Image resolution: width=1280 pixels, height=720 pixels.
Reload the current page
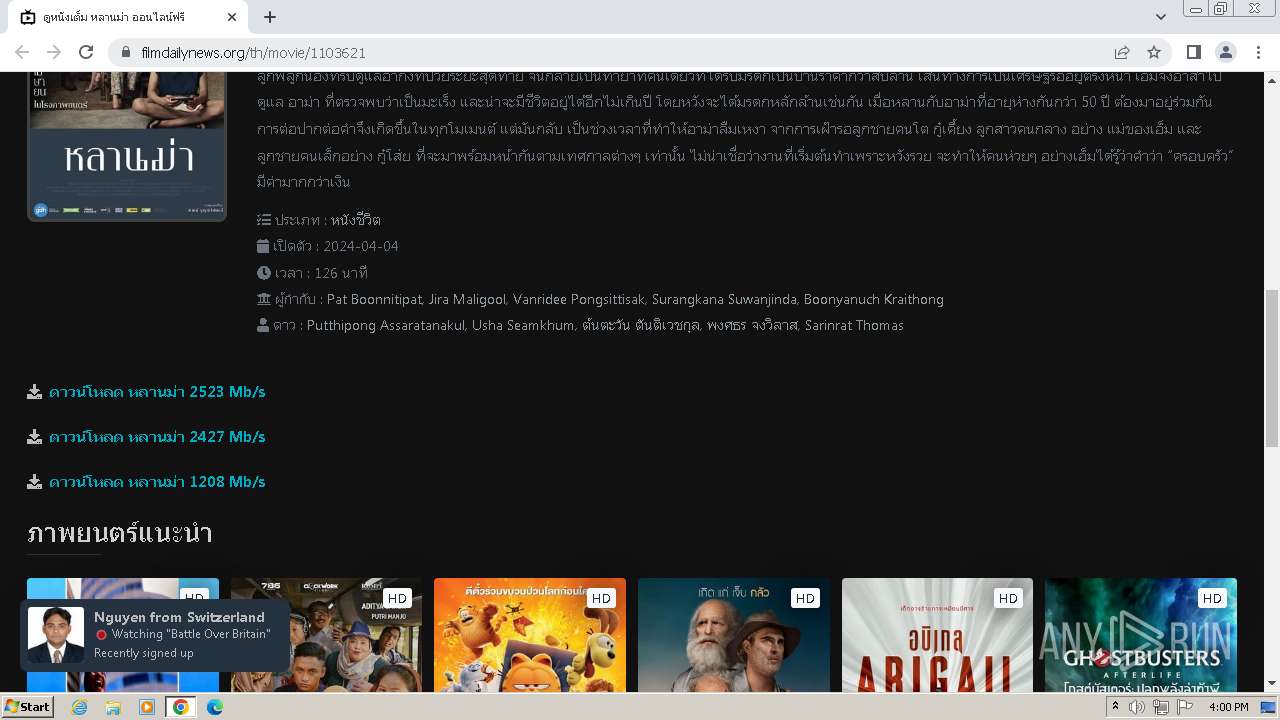click(x=86, y=52)
